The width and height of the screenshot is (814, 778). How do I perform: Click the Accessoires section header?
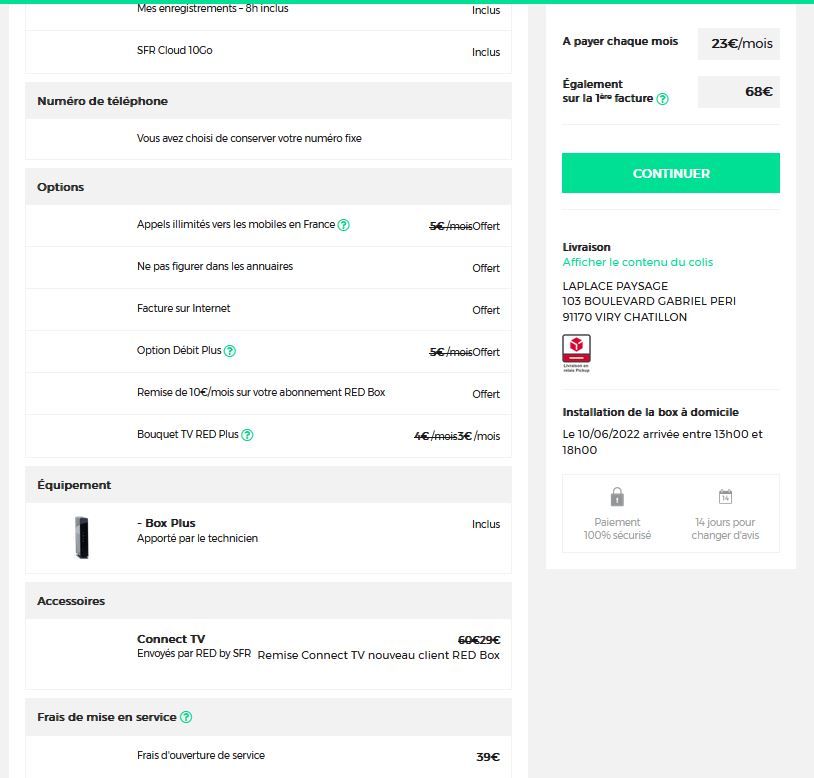tap(71, 601)
